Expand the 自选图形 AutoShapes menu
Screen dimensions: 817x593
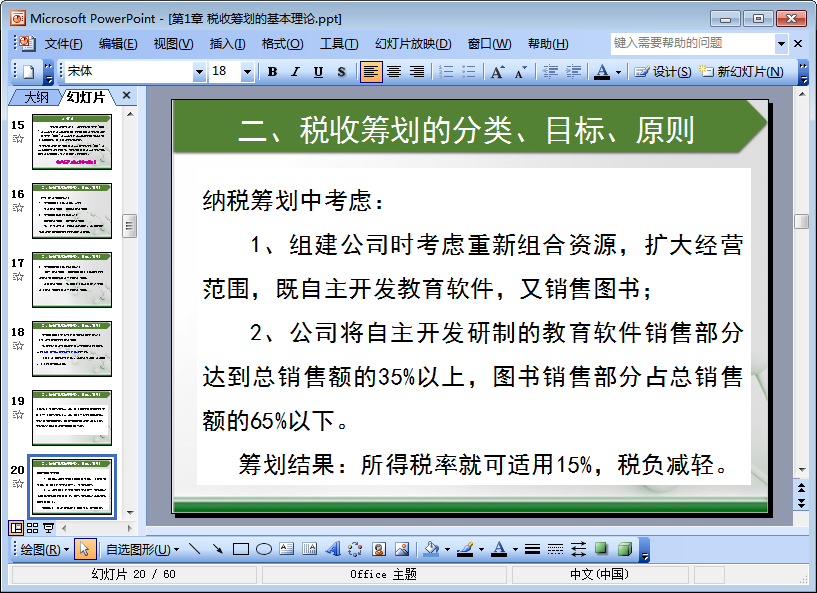pyautogui.click(x=143, y=549)
